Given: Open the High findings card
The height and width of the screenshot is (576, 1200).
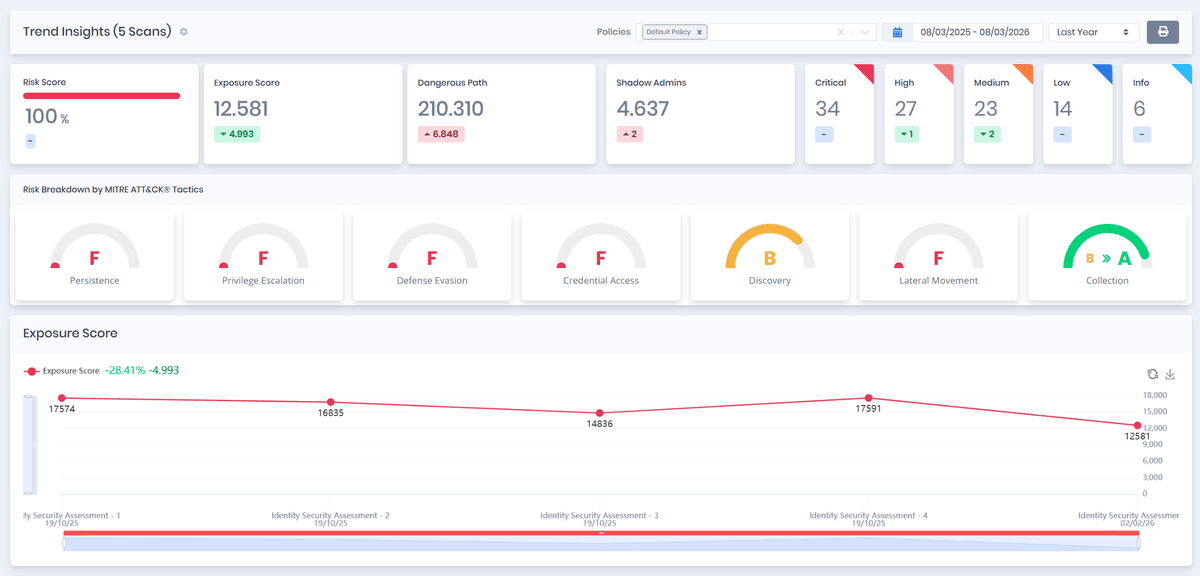Looking at the screenshot, I should pyautogui.click(x=919, y=114).
